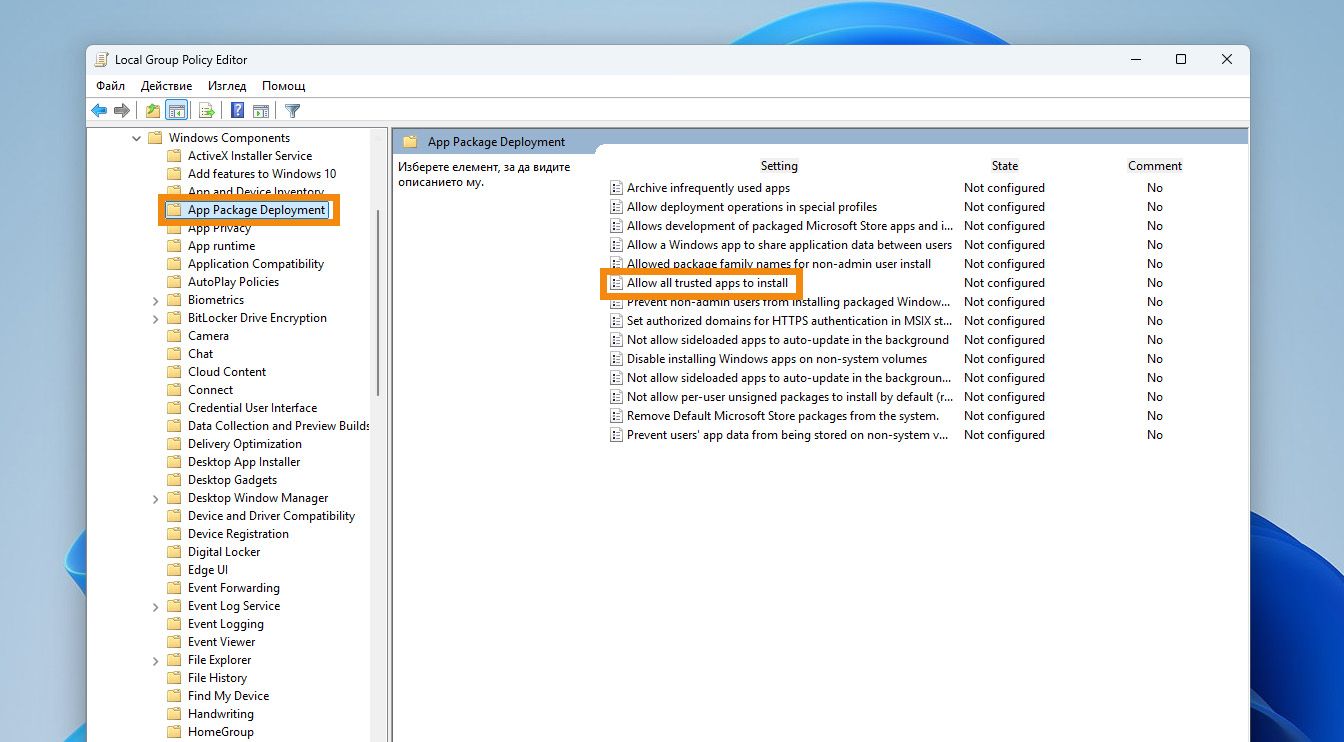Select Edge UI in the tree

pyautogui.click(x=208, y=570)
